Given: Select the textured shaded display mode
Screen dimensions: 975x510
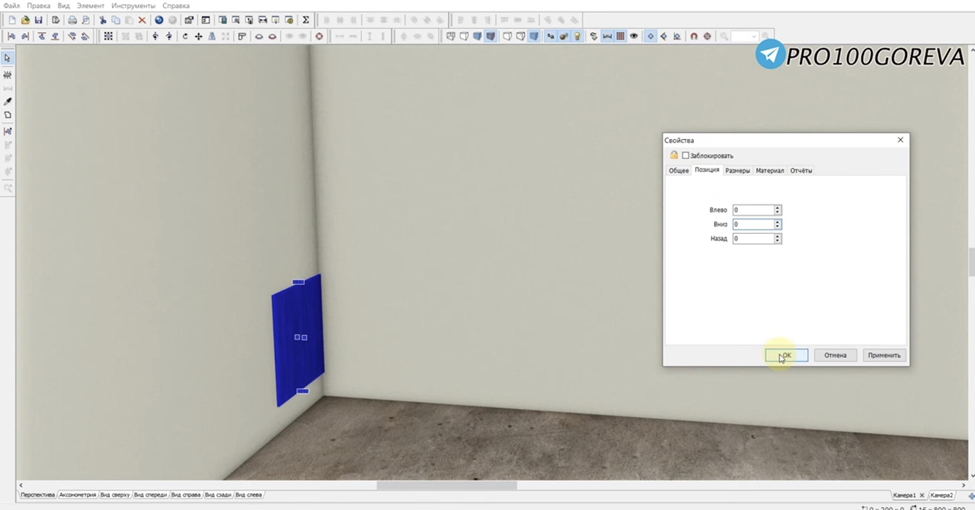Looking at the screenshot, I should 491,36.
